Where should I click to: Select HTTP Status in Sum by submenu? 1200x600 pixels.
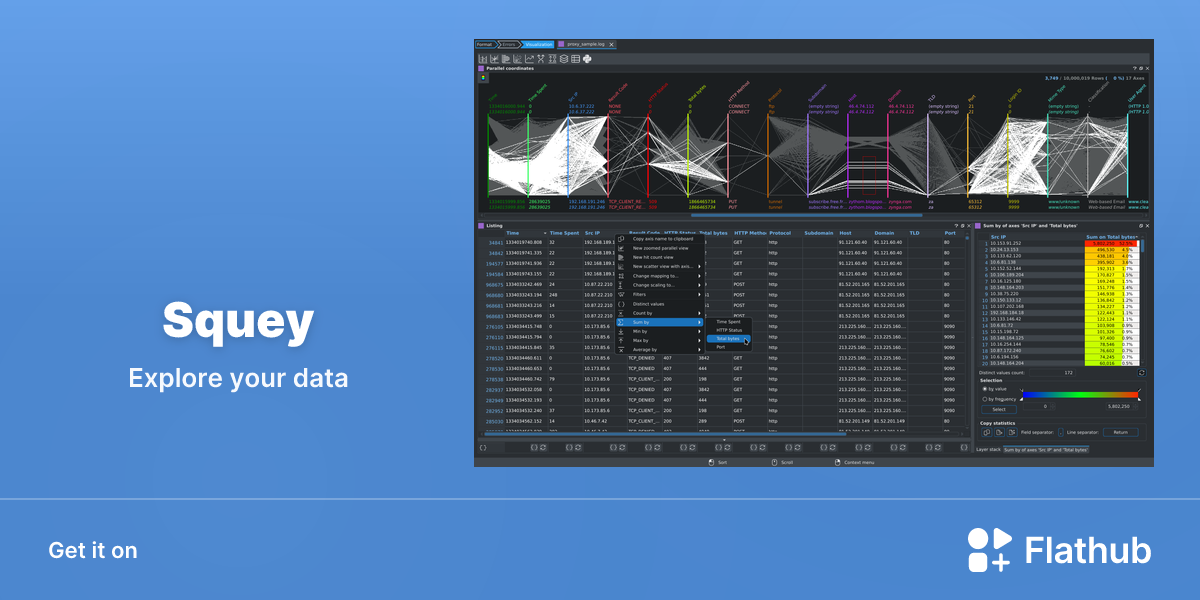coord(729,330)
